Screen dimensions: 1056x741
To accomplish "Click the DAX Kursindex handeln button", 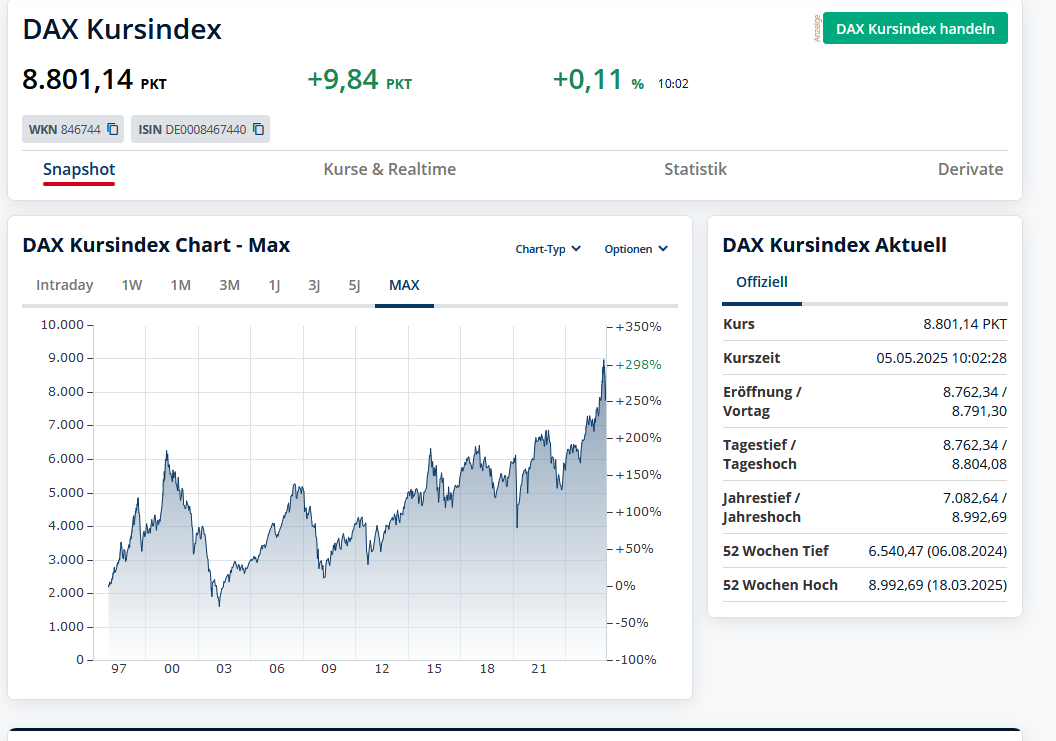I will point(915,28).
